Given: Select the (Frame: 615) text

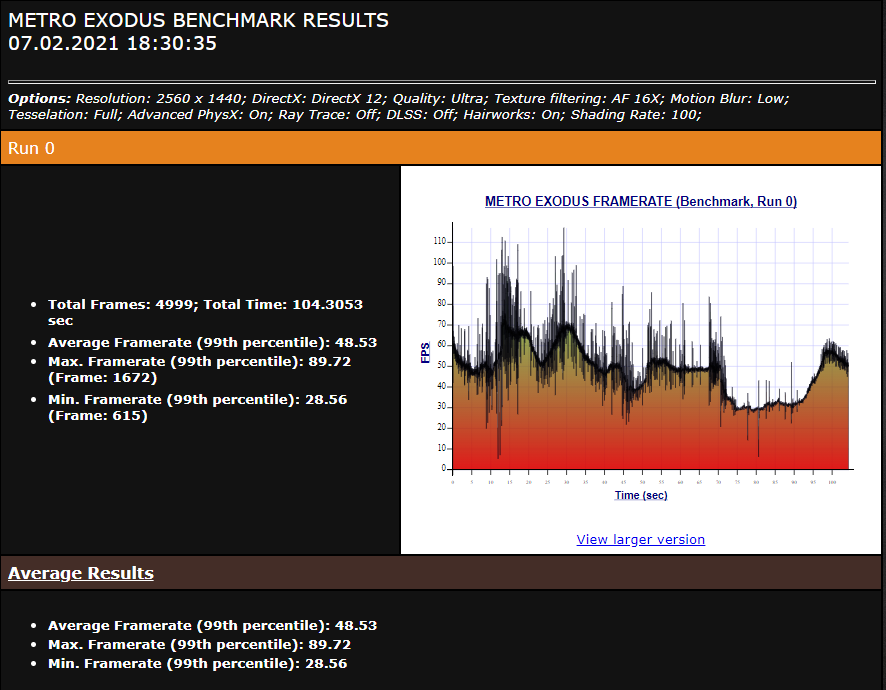Looking at the screenshot, I should coord(98,415).
